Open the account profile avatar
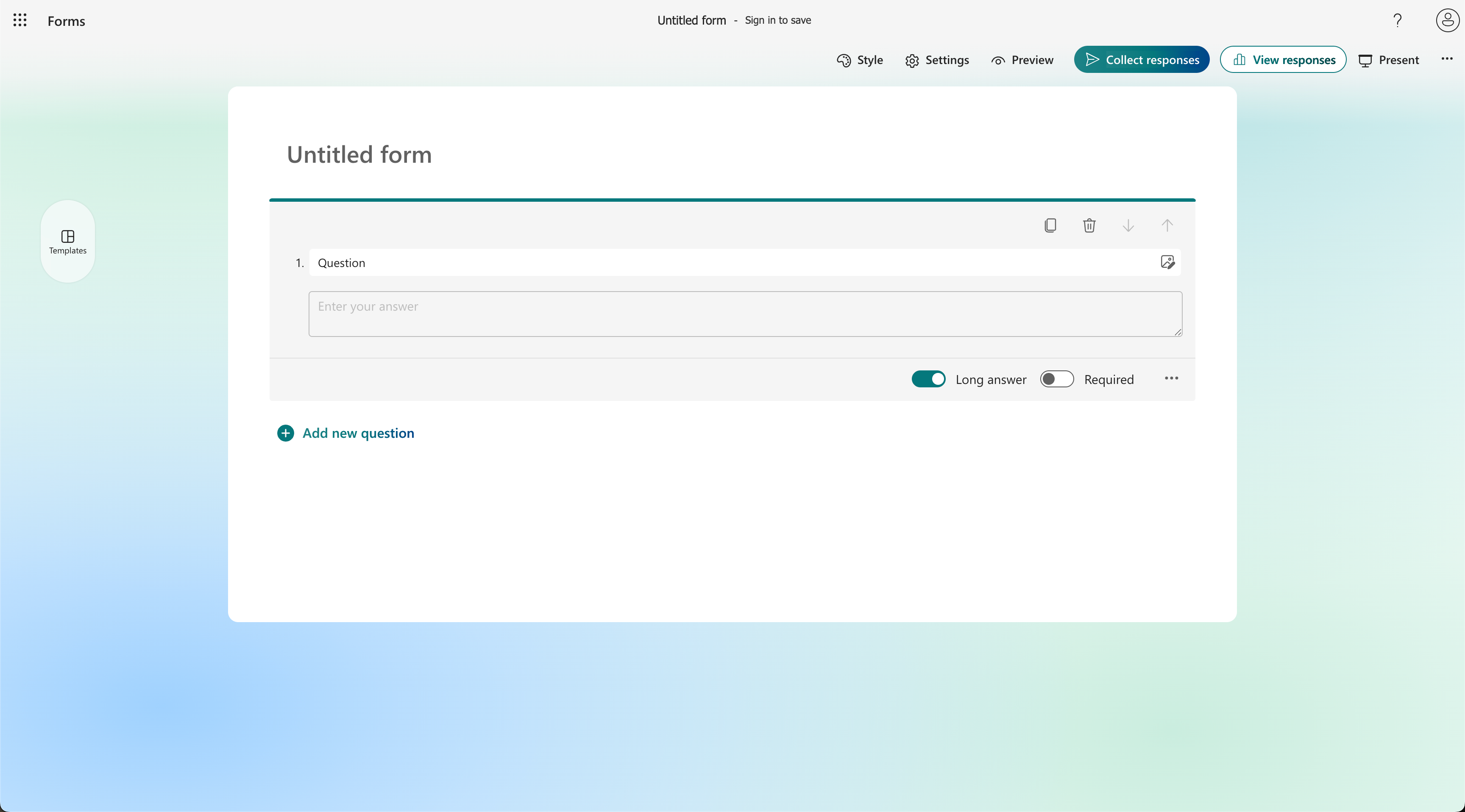The height and width of the screenshot is (812, 1465). point(1447,19)
